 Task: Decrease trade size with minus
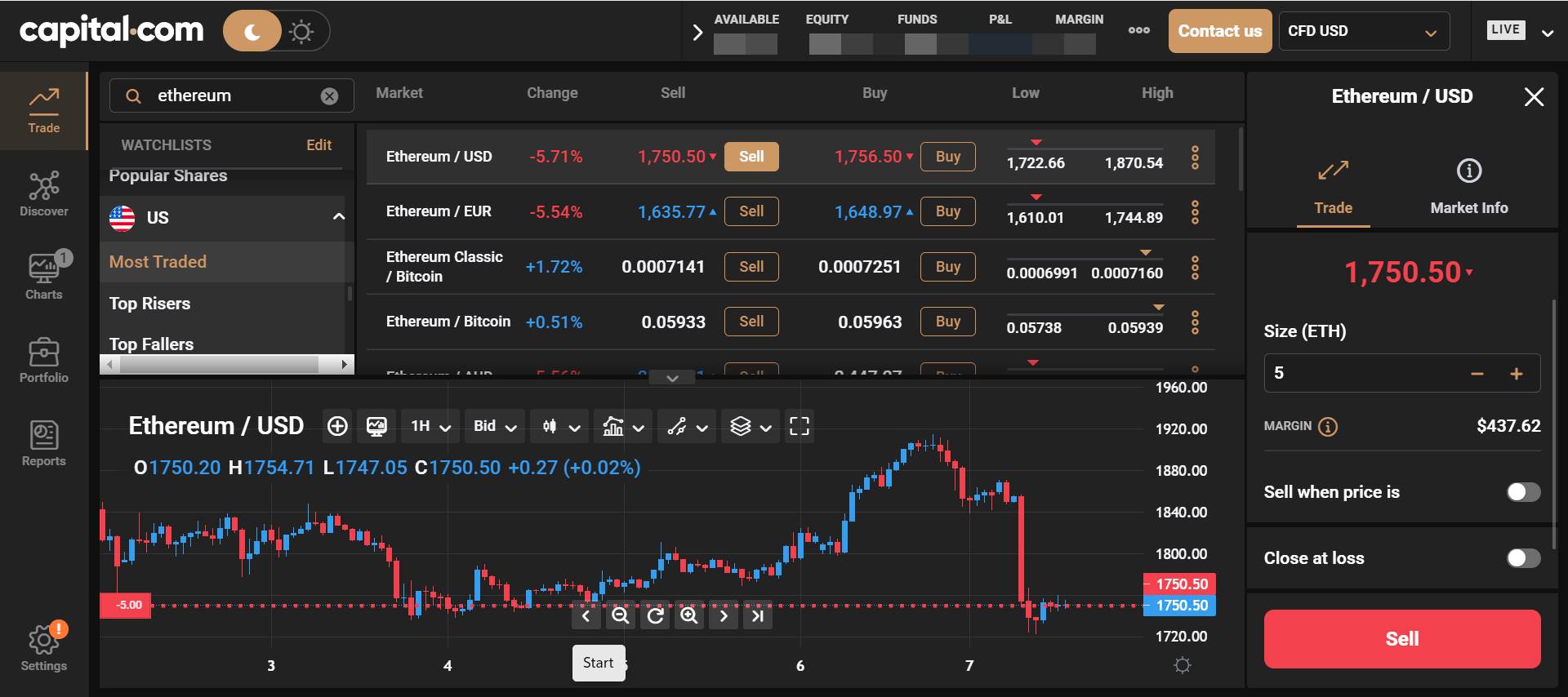tap(1477, 374)
